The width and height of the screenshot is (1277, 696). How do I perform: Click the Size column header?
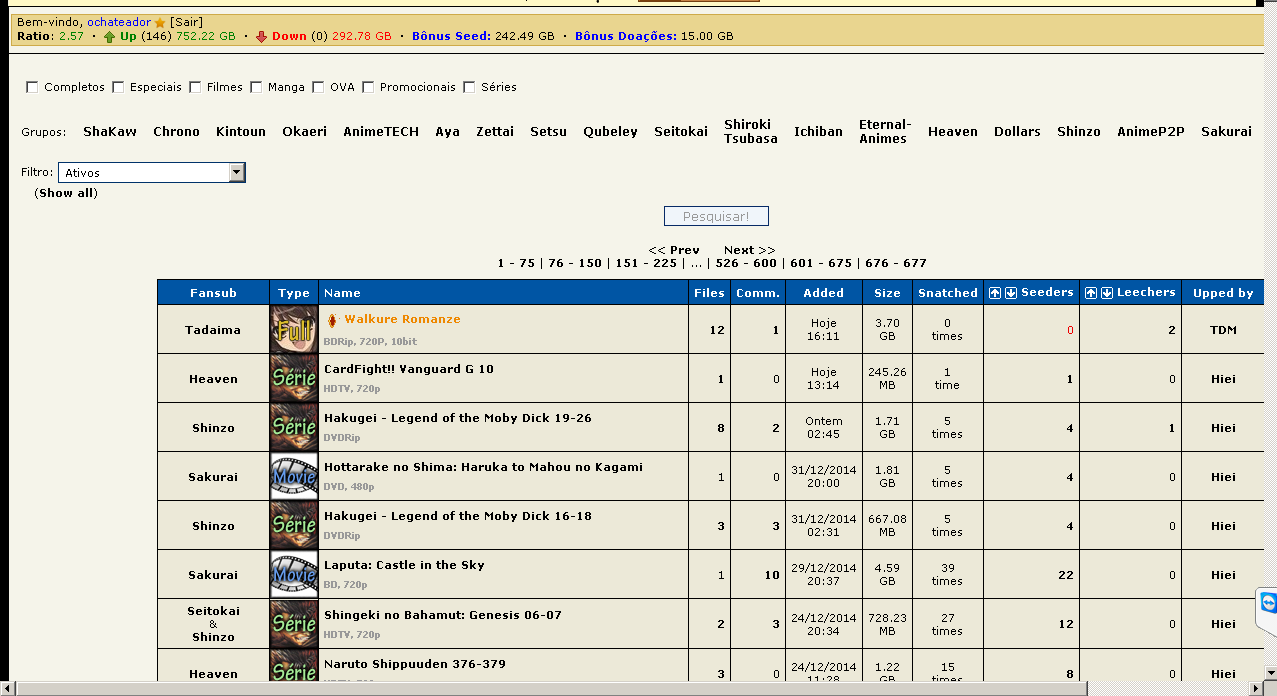click(887, 293)
